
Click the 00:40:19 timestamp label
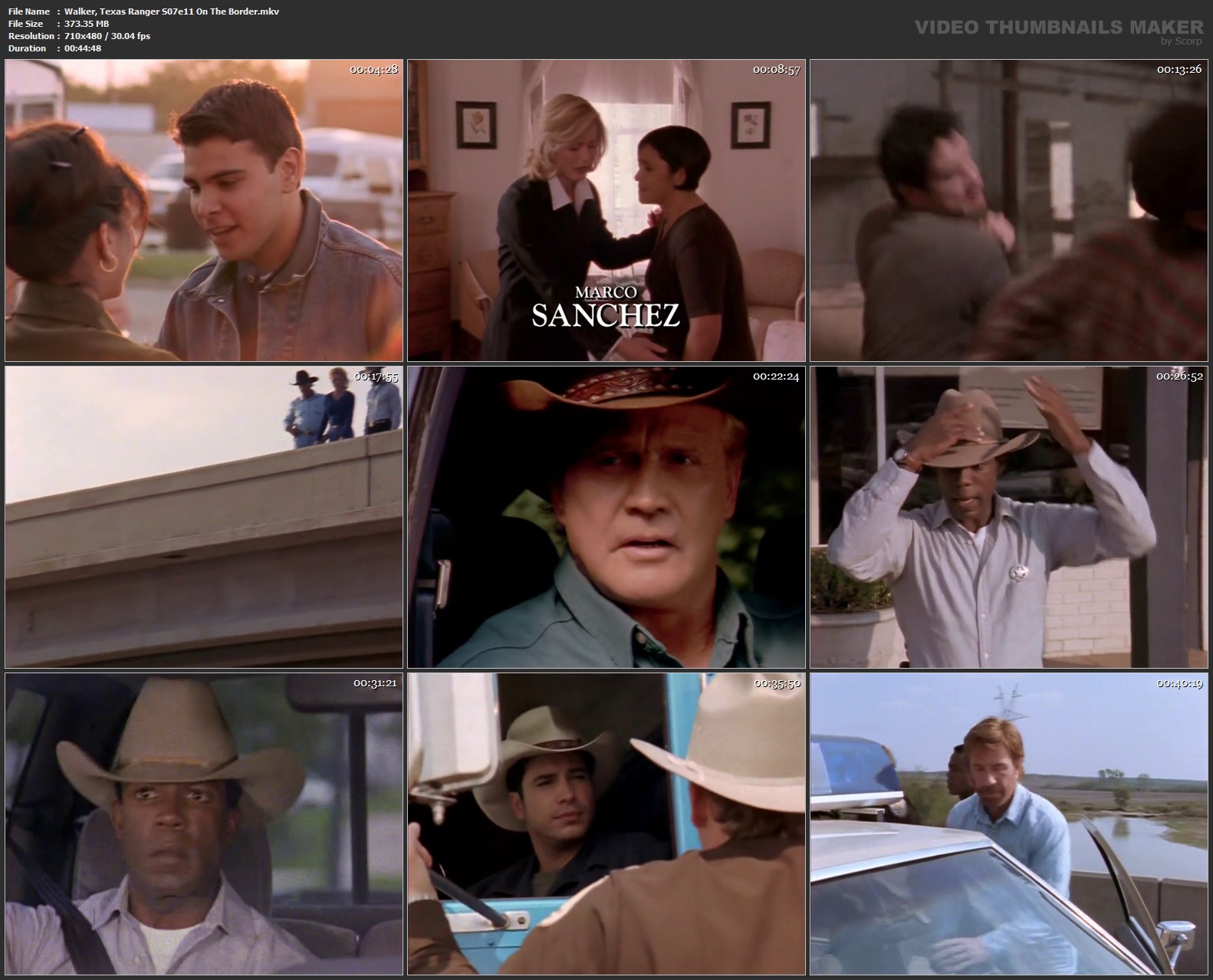(x=1179, y=683)
